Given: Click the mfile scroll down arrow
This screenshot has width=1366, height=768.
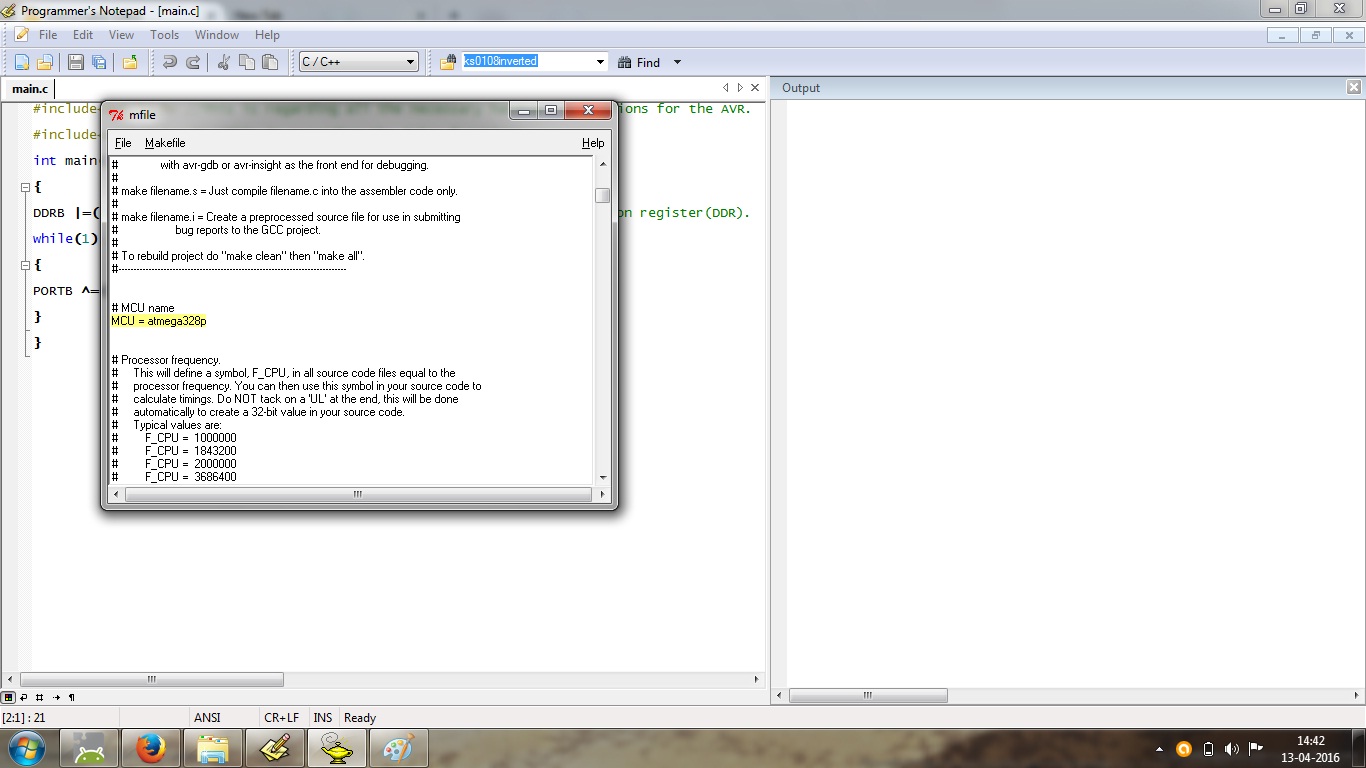Looking at the screenshot, I should (x=603, y=478).
